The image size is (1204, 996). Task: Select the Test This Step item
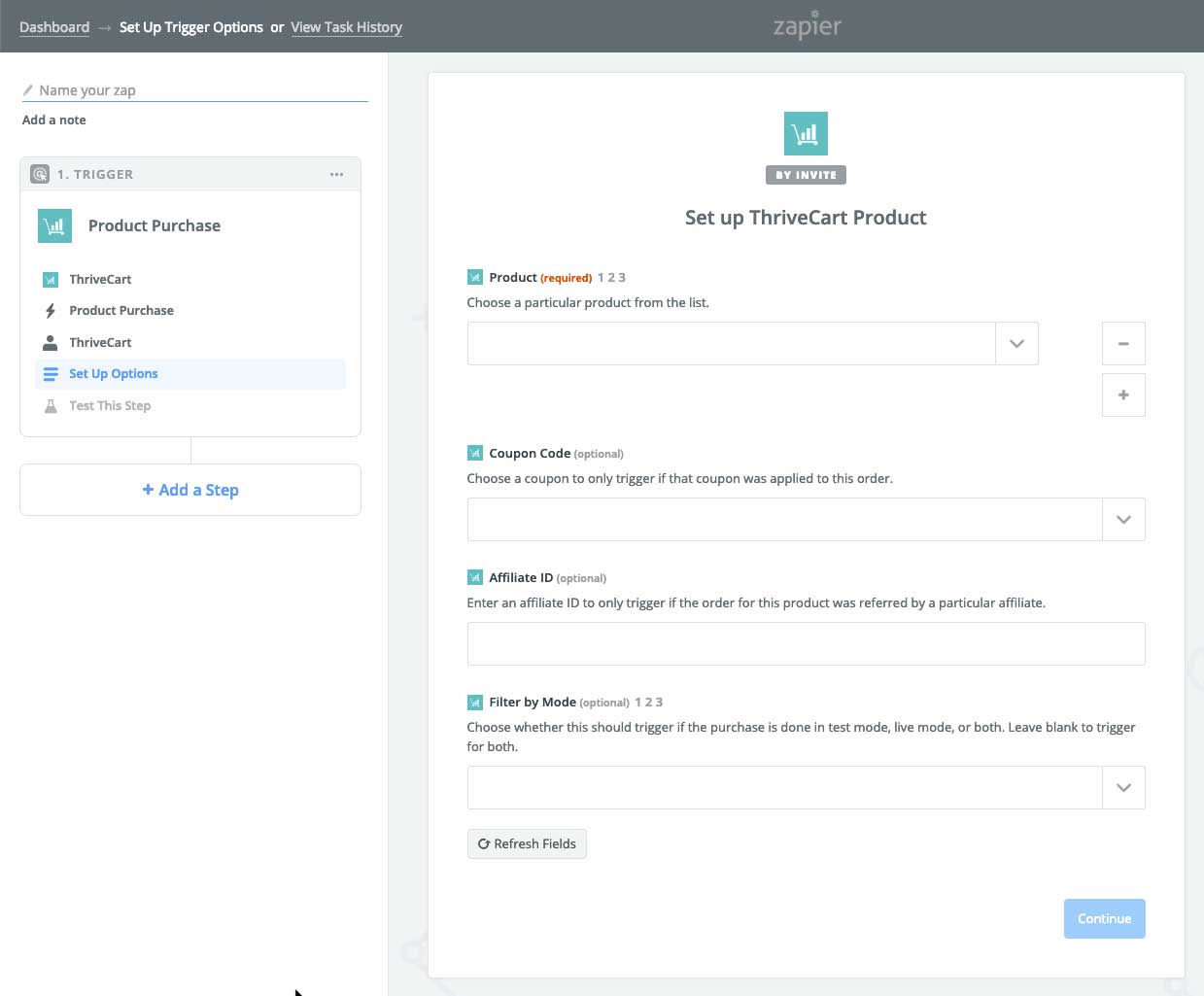coord(190,406)
